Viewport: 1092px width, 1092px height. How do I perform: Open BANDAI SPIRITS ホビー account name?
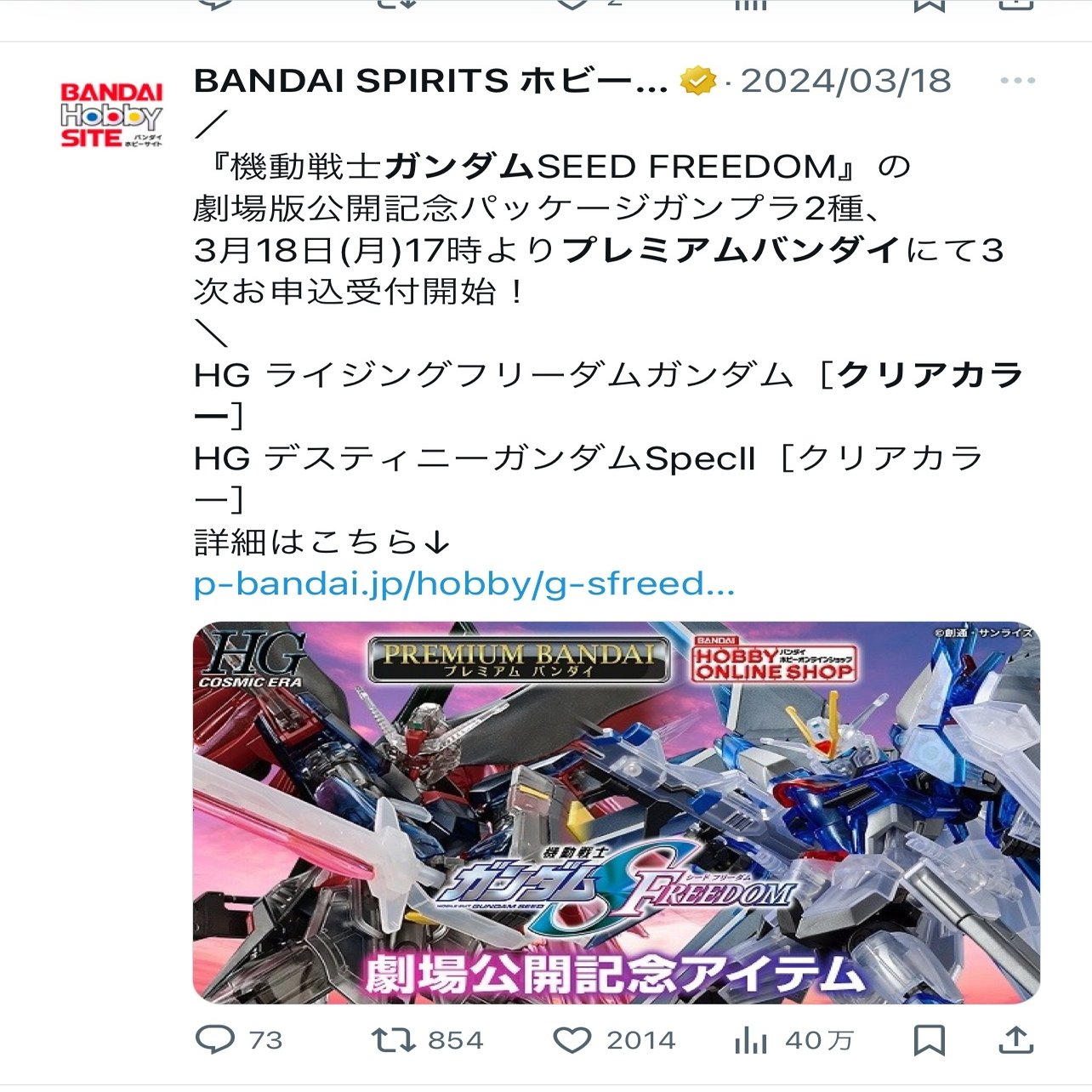tap(431, 81)
